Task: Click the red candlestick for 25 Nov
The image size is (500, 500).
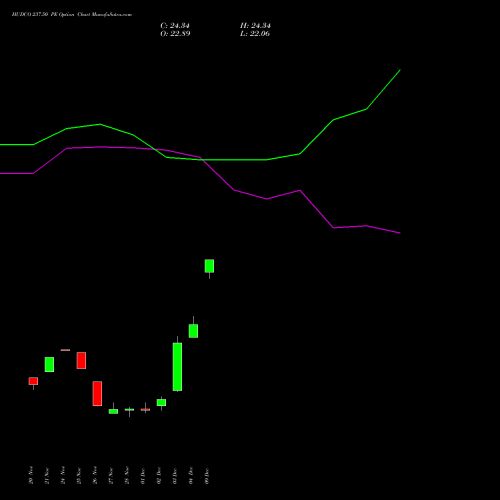Action: [81, 360]
